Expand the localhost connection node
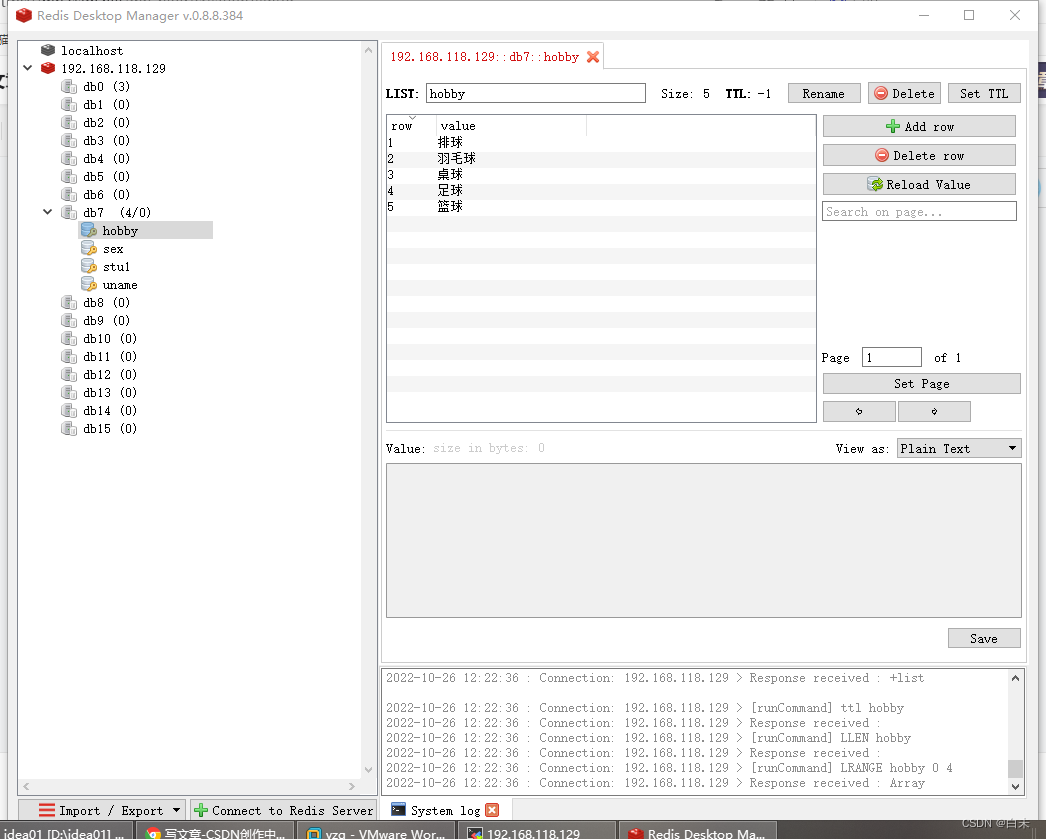This screenshot has width=1046, height=839. click(27, 50)
